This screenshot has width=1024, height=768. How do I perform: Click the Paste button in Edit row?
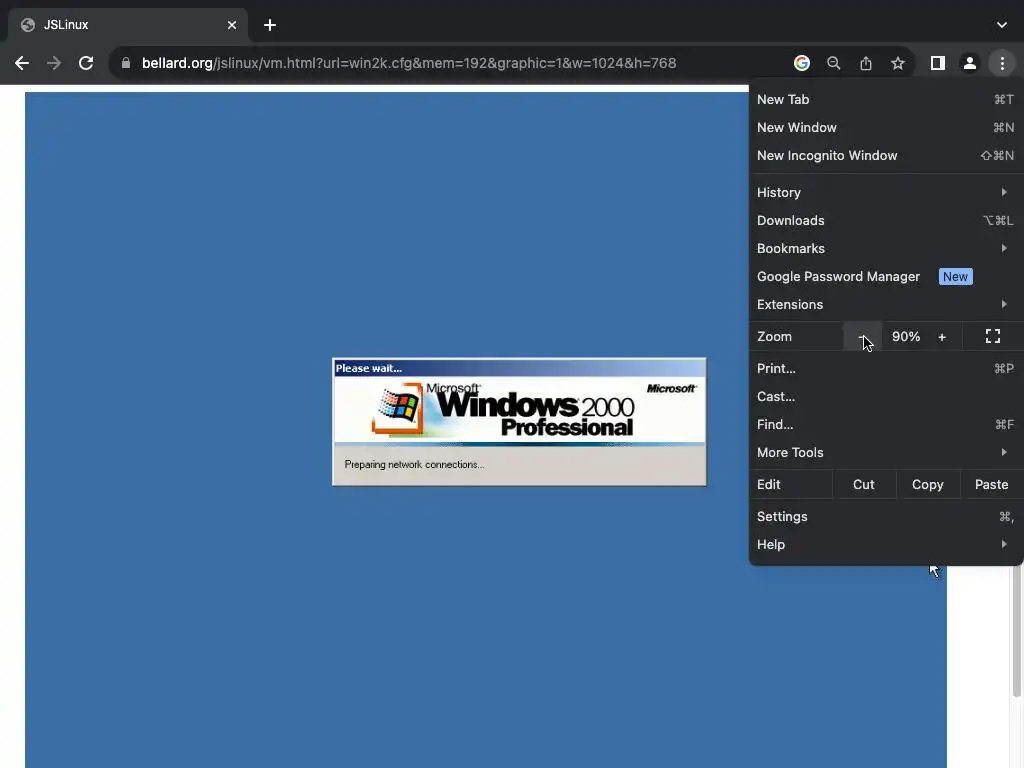coord(991,485)
